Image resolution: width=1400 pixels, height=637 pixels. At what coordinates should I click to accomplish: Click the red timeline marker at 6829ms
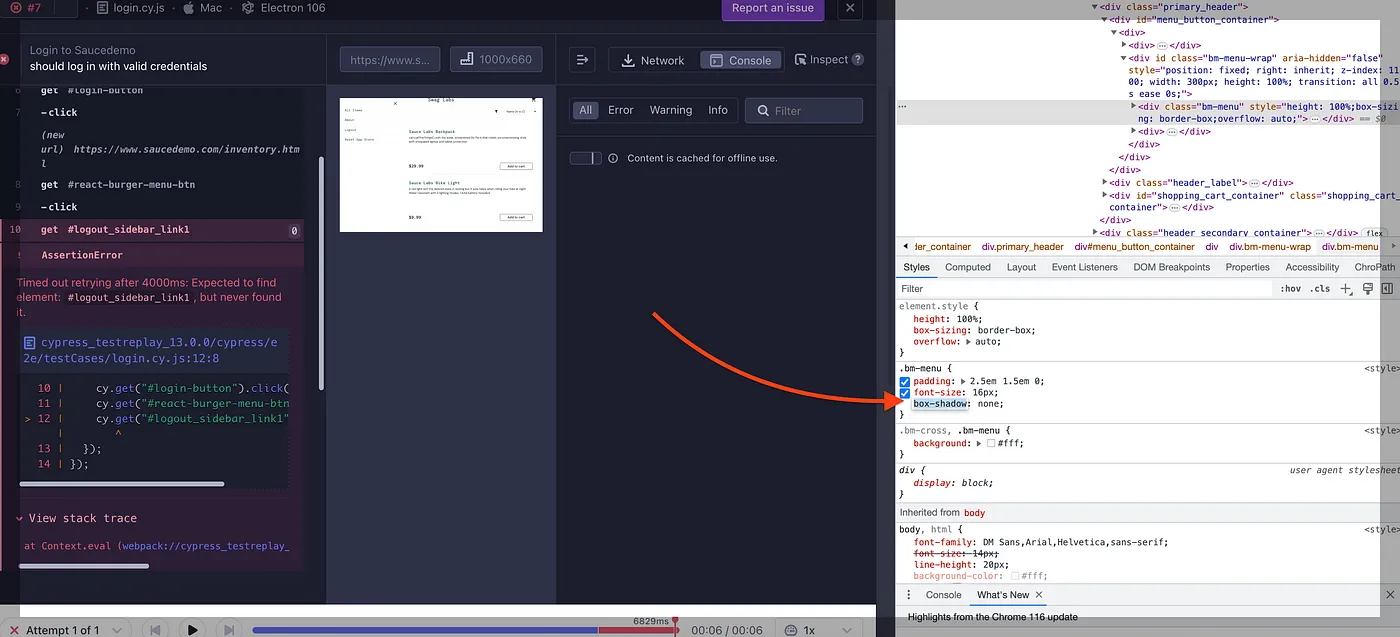pos(675,628)
